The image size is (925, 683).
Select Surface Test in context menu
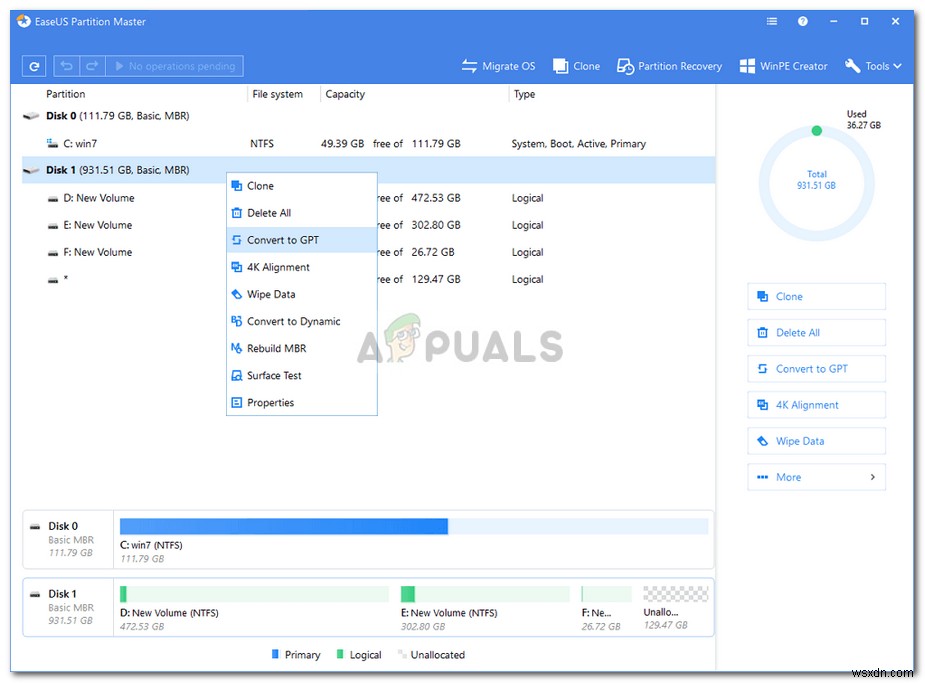[301, 376]
